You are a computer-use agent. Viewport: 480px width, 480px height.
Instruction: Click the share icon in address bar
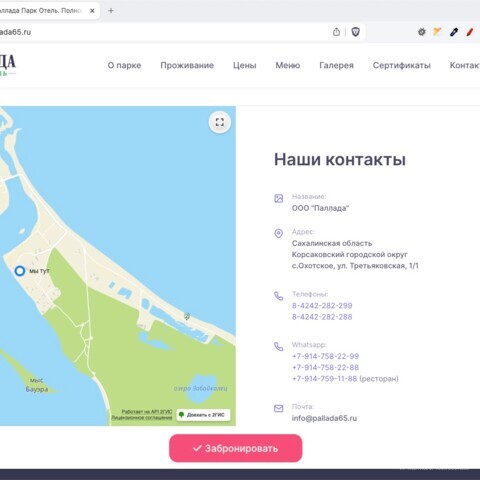tap(336, 32)
